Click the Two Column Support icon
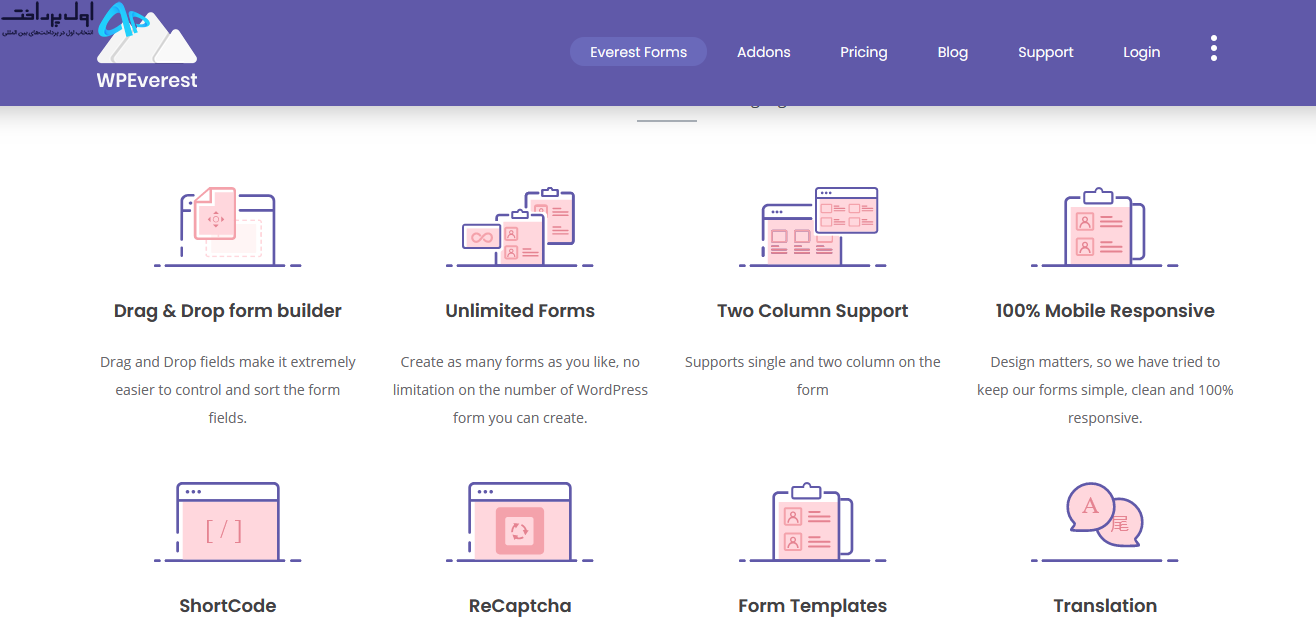Image resolution: width=1316 pixels, height=635 pixels. (812, 227)
